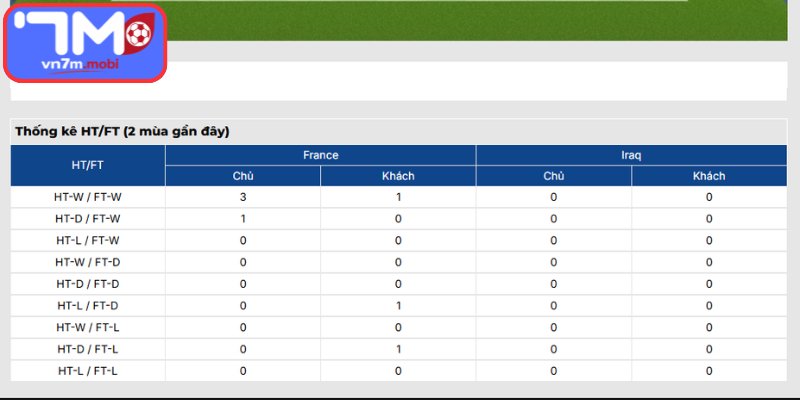Click Iraq Khách value in HT-L / FT-L row
Viewport: 800px width, 400px height.
point(709,371)
